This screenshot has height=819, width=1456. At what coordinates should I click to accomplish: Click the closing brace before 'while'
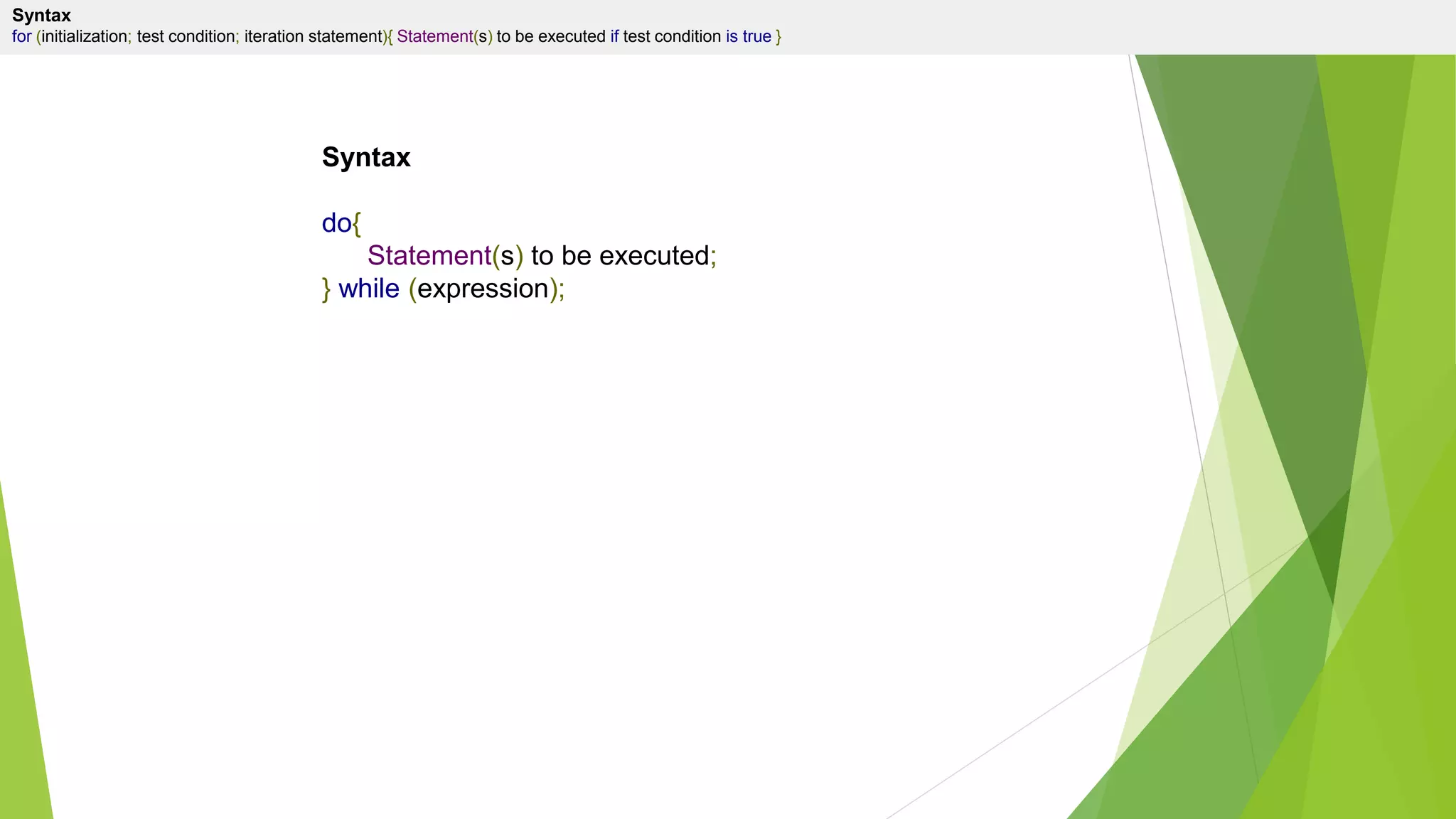[326, 289]
